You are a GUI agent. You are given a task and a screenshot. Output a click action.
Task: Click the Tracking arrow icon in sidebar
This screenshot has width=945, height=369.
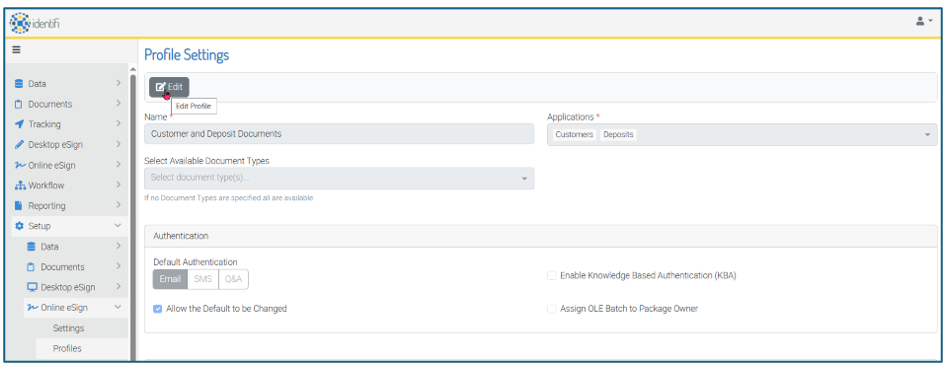19,124
